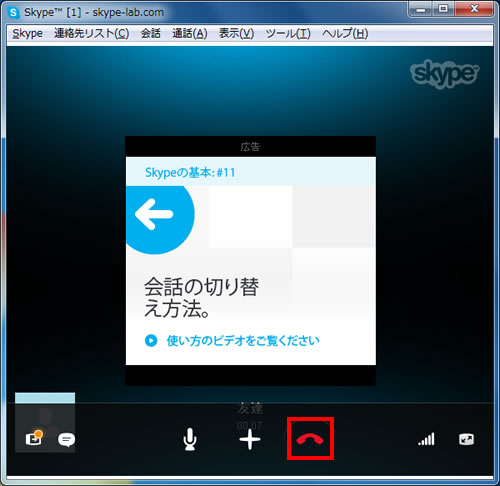
Task: Click the plus button to add participants
Action: 250,439
